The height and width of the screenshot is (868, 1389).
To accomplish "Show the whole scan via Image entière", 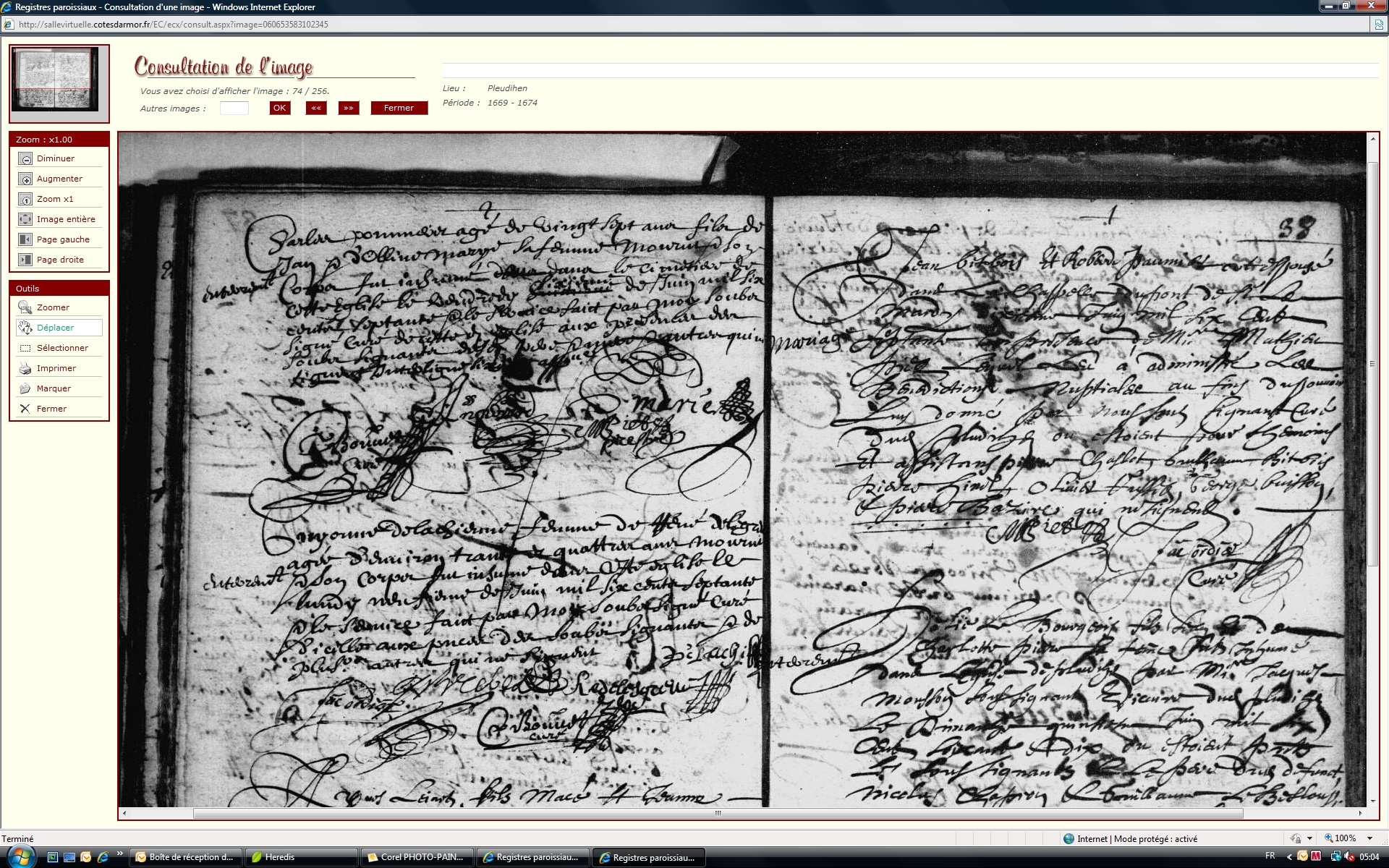I will click(x=25, y=220).
